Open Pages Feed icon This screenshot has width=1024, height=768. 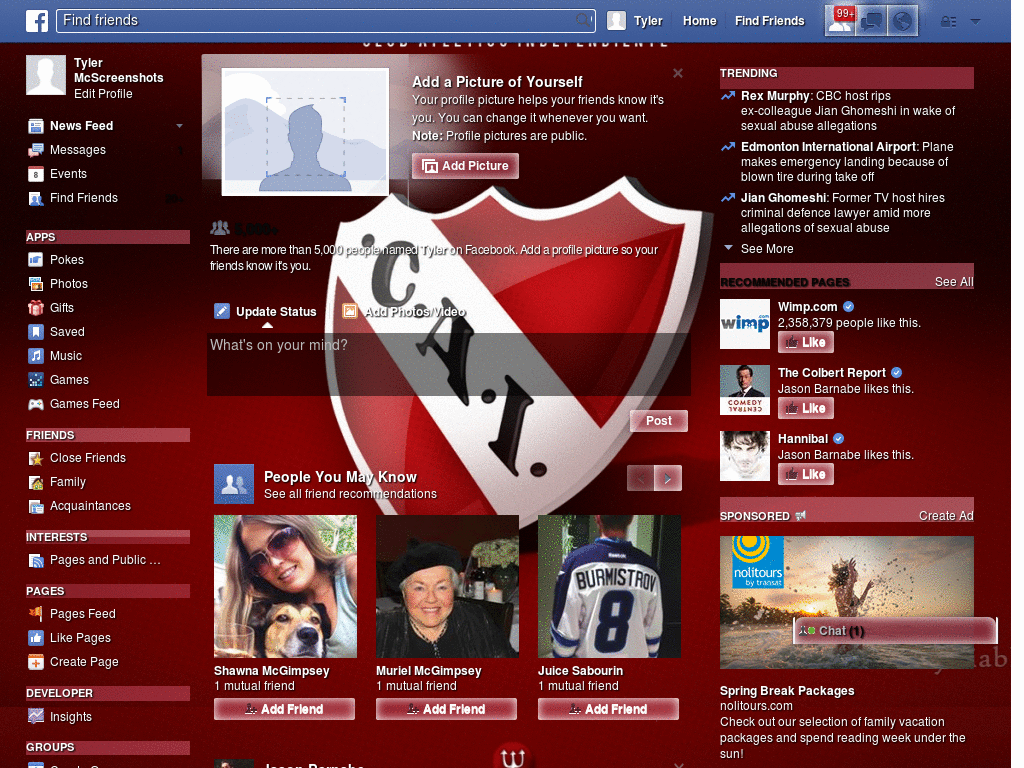pos(36,614)
